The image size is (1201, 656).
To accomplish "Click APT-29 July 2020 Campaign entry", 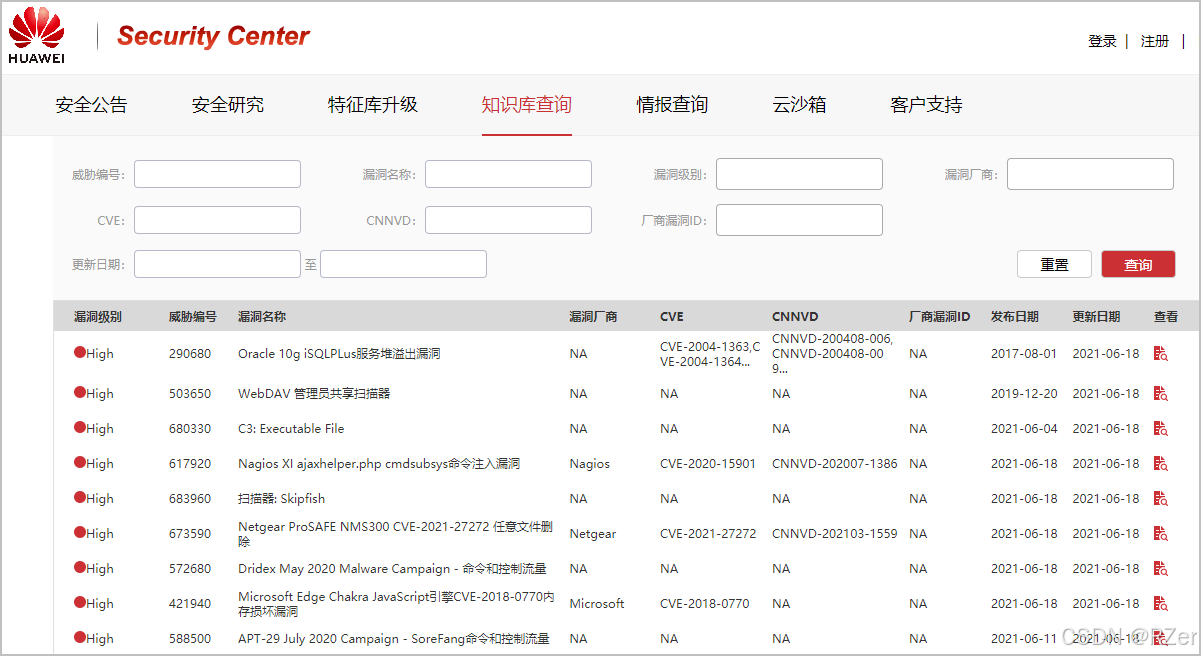I will tap(394, 639).
